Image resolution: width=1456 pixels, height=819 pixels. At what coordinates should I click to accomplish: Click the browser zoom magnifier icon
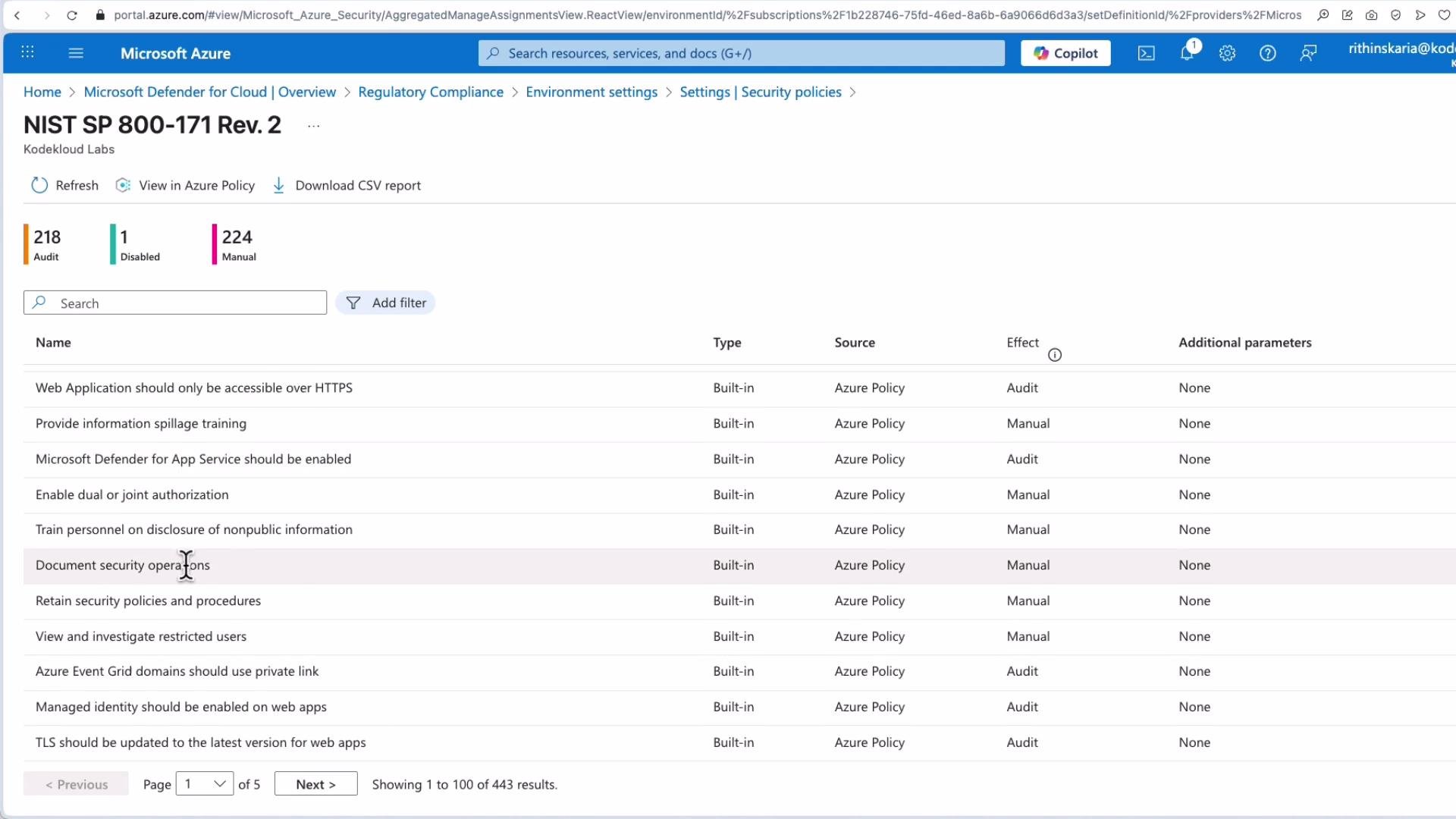pyautogui.click(x=1323, y=15)
